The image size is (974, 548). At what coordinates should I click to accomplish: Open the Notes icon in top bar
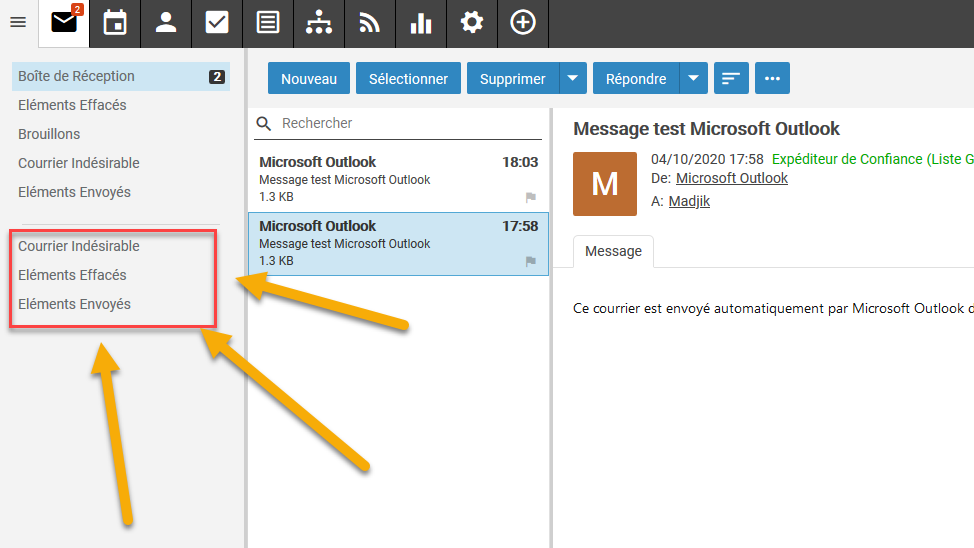[x=268, y=23]
